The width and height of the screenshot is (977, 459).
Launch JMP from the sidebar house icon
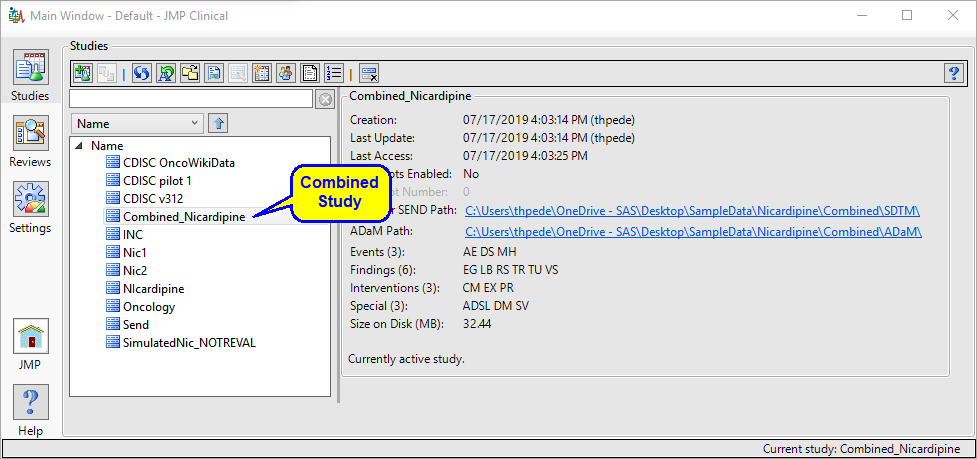click(30, 337)
